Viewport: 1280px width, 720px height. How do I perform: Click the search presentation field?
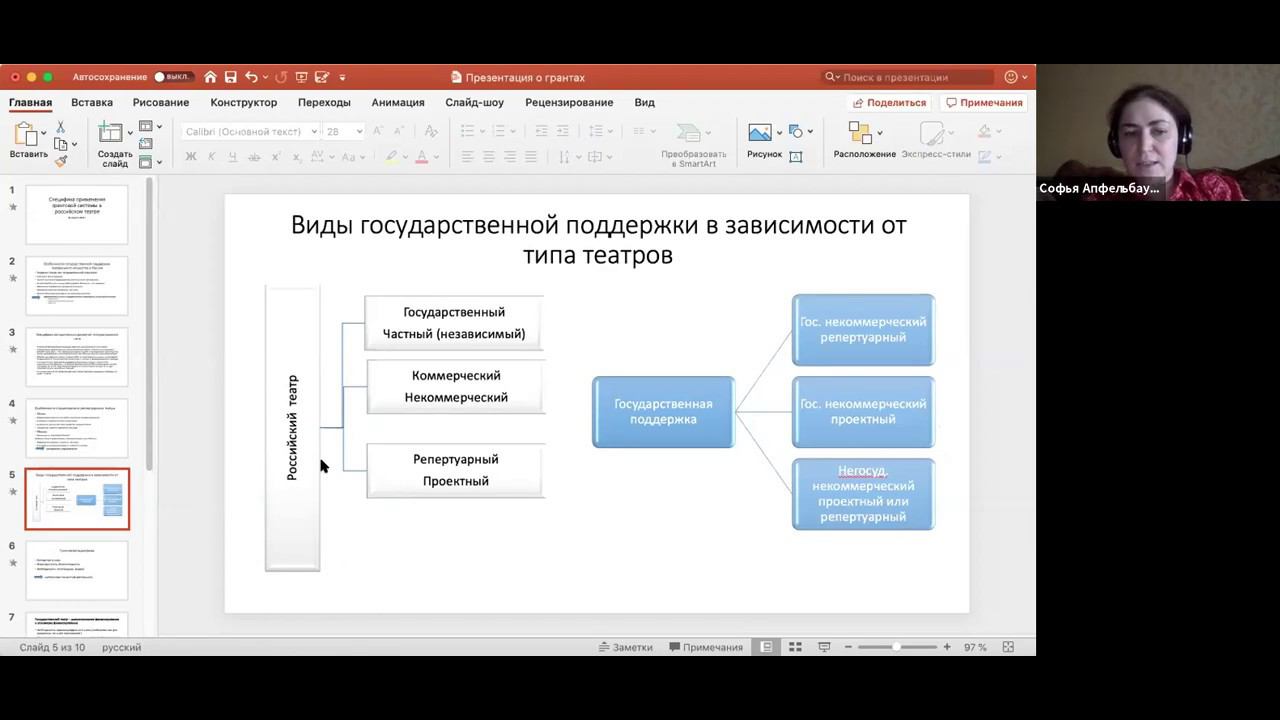coord(908,77)
